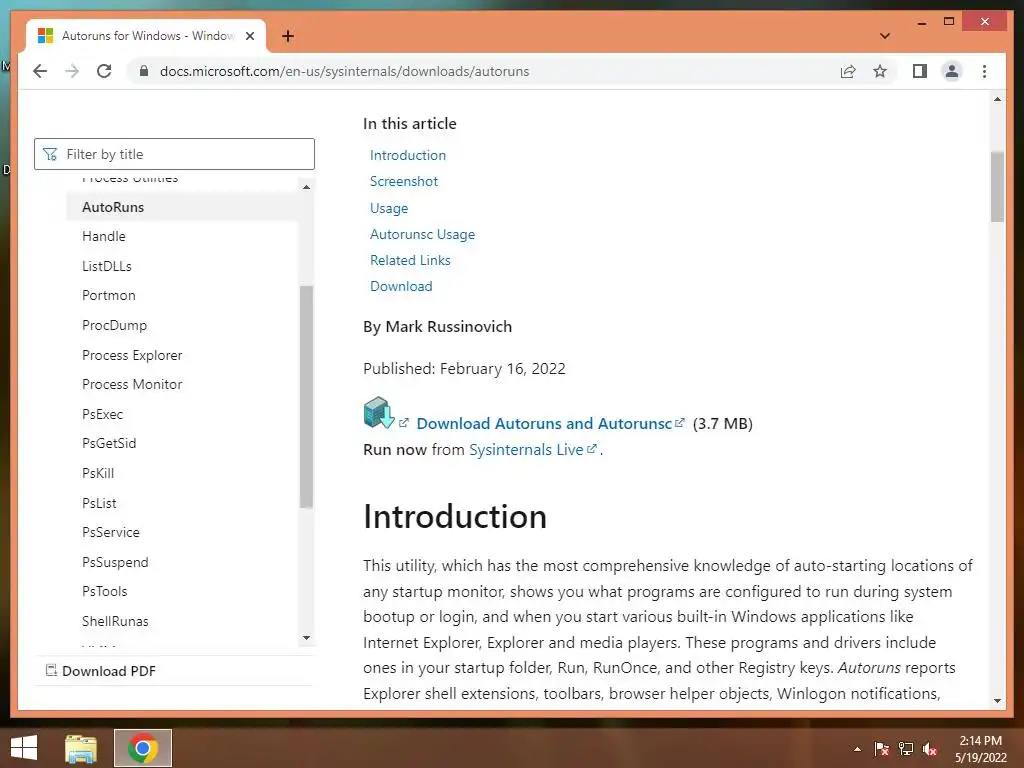Click the sidebar scrollbar thumb

click(x=306, y=396)
